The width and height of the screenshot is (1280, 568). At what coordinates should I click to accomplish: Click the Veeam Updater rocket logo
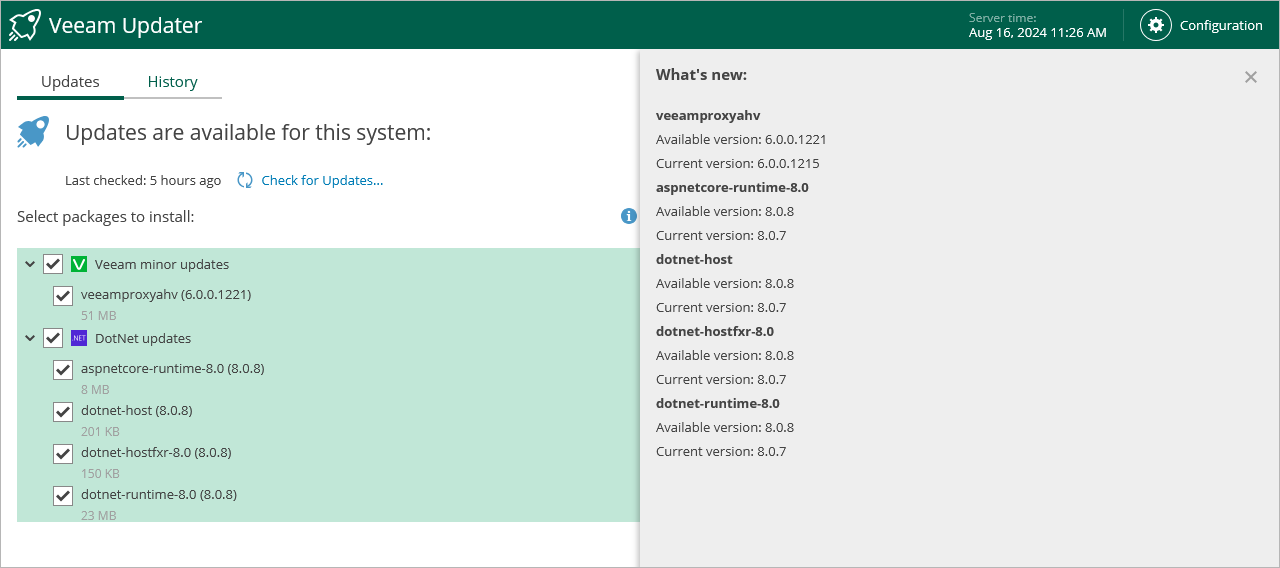(x=25, y=25)
